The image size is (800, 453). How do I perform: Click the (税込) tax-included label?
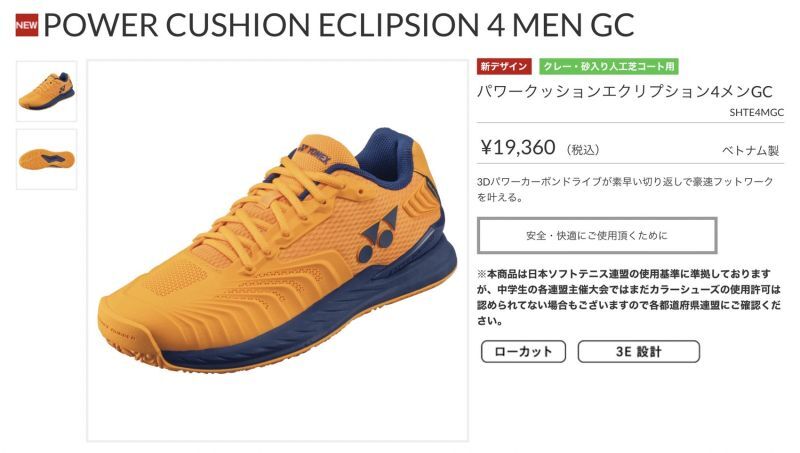pyautogui.click(x=582, y=150)
